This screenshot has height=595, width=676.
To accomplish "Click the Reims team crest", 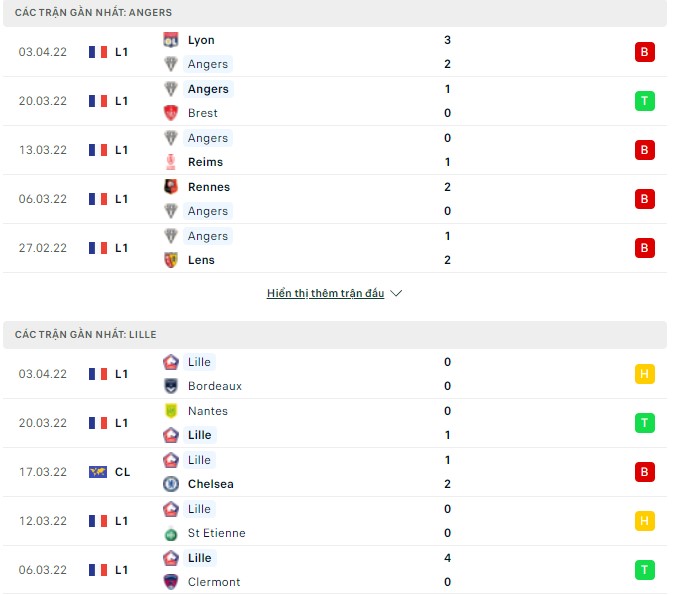I will 170,162.
